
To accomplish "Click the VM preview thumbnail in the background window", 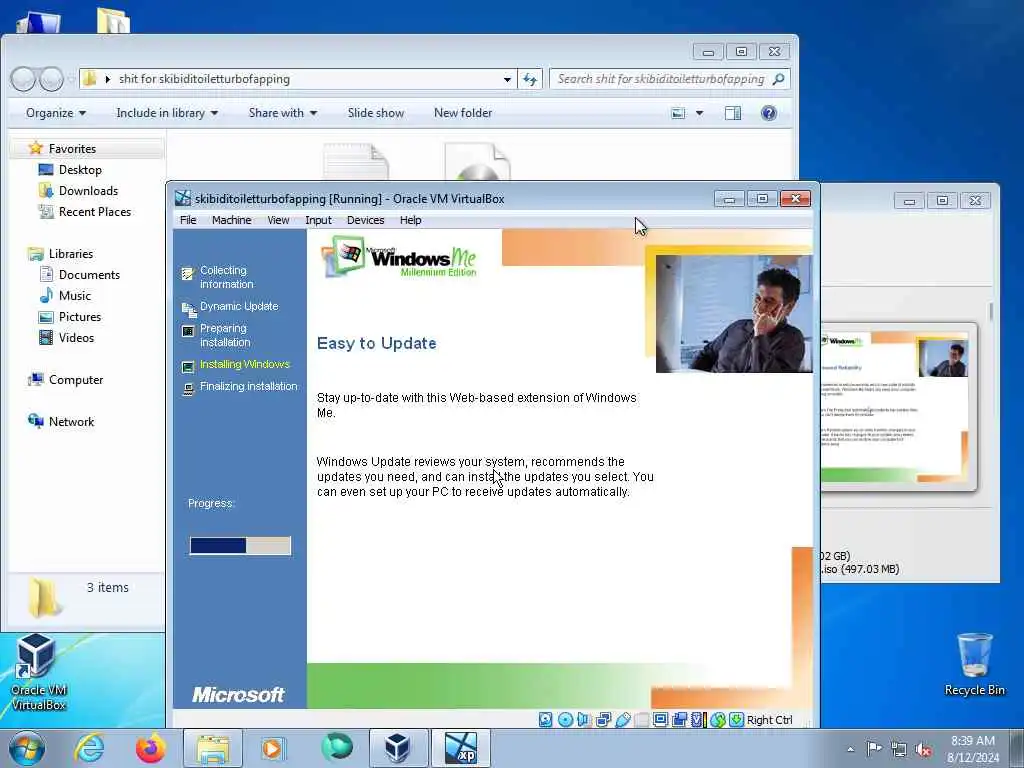I will tap(899, 406).
